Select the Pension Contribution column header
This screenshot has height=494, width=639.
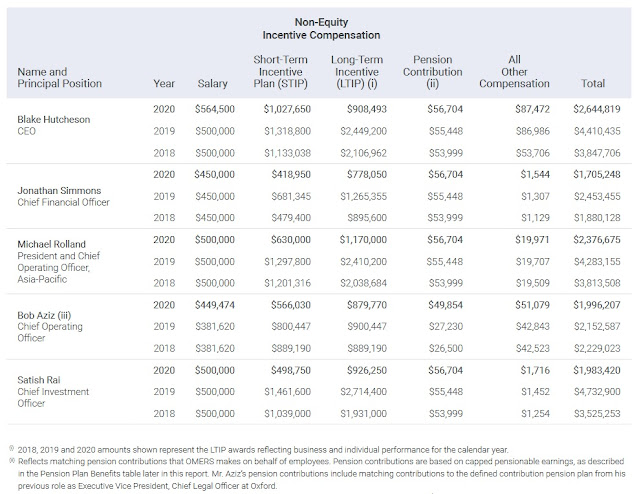click(x=432, y=72)
